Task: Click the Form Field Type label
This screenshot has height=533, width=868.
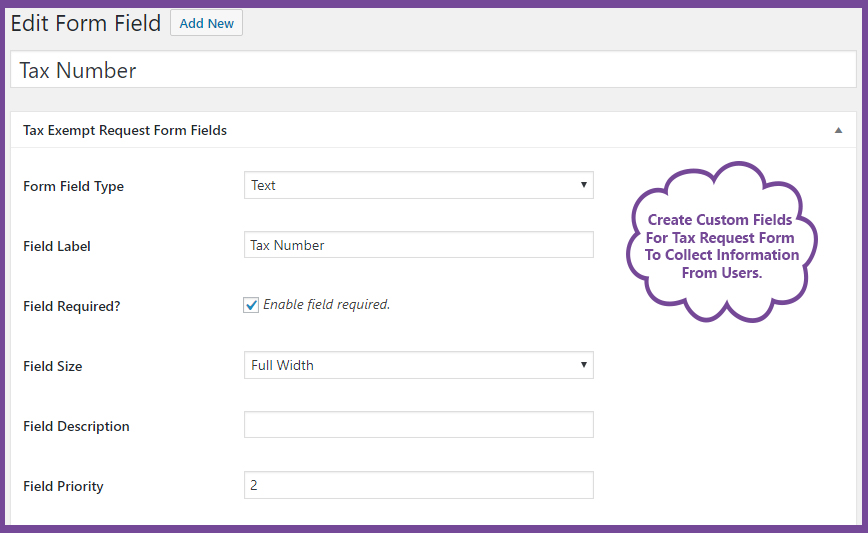Action: click(x=74, y=187)
